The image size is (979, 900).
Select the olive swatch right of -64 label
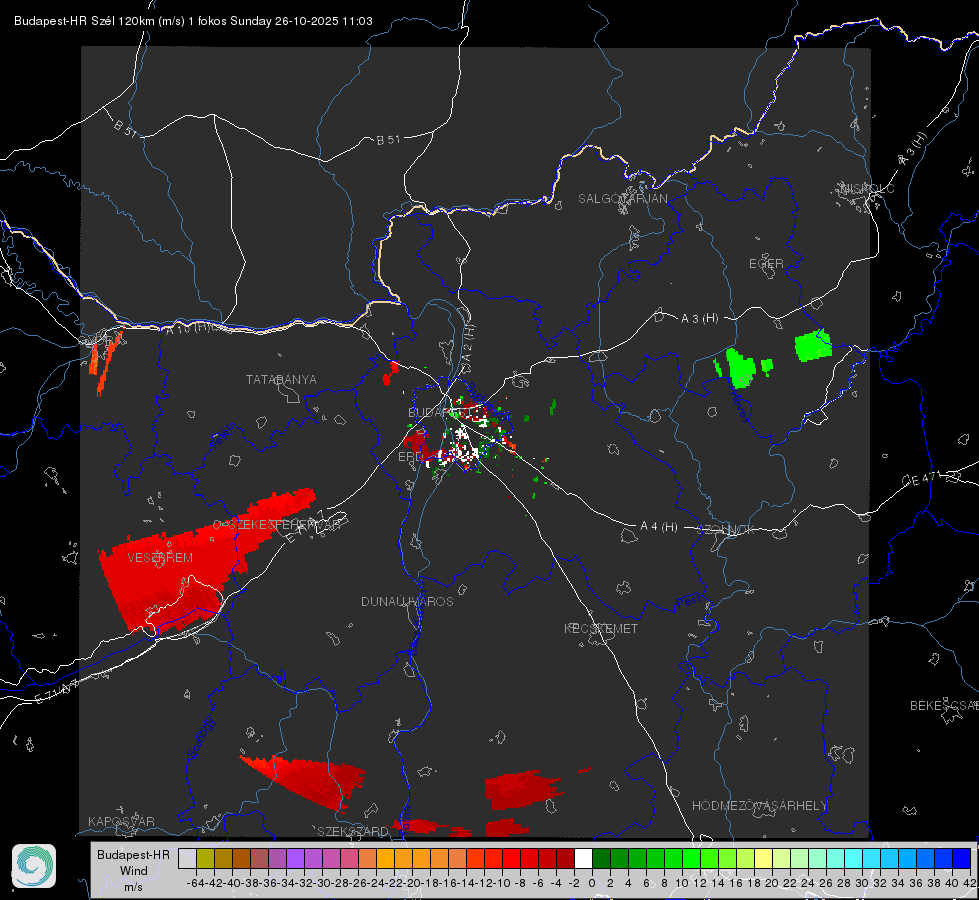(x=205, y=858)
